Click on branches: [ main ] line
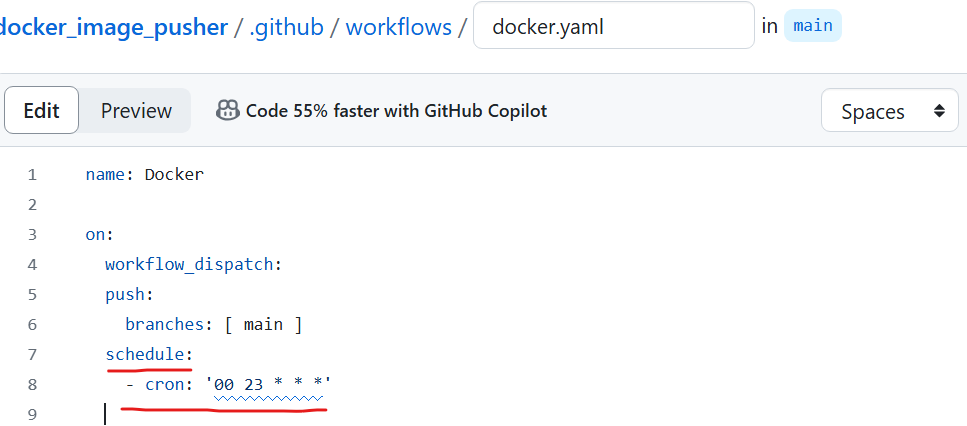This screenshot has width=967, height=426. [x=213, y=324]
